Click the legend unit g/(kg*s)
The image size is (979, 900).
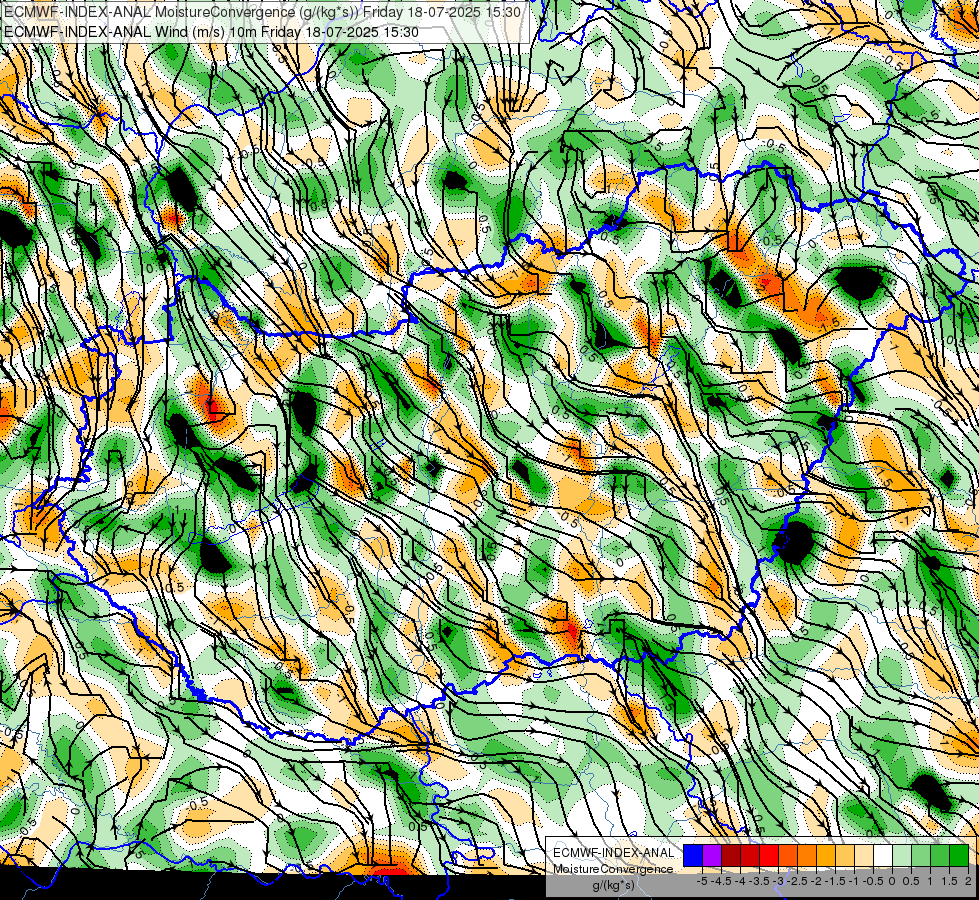click(x=613, y=885)
